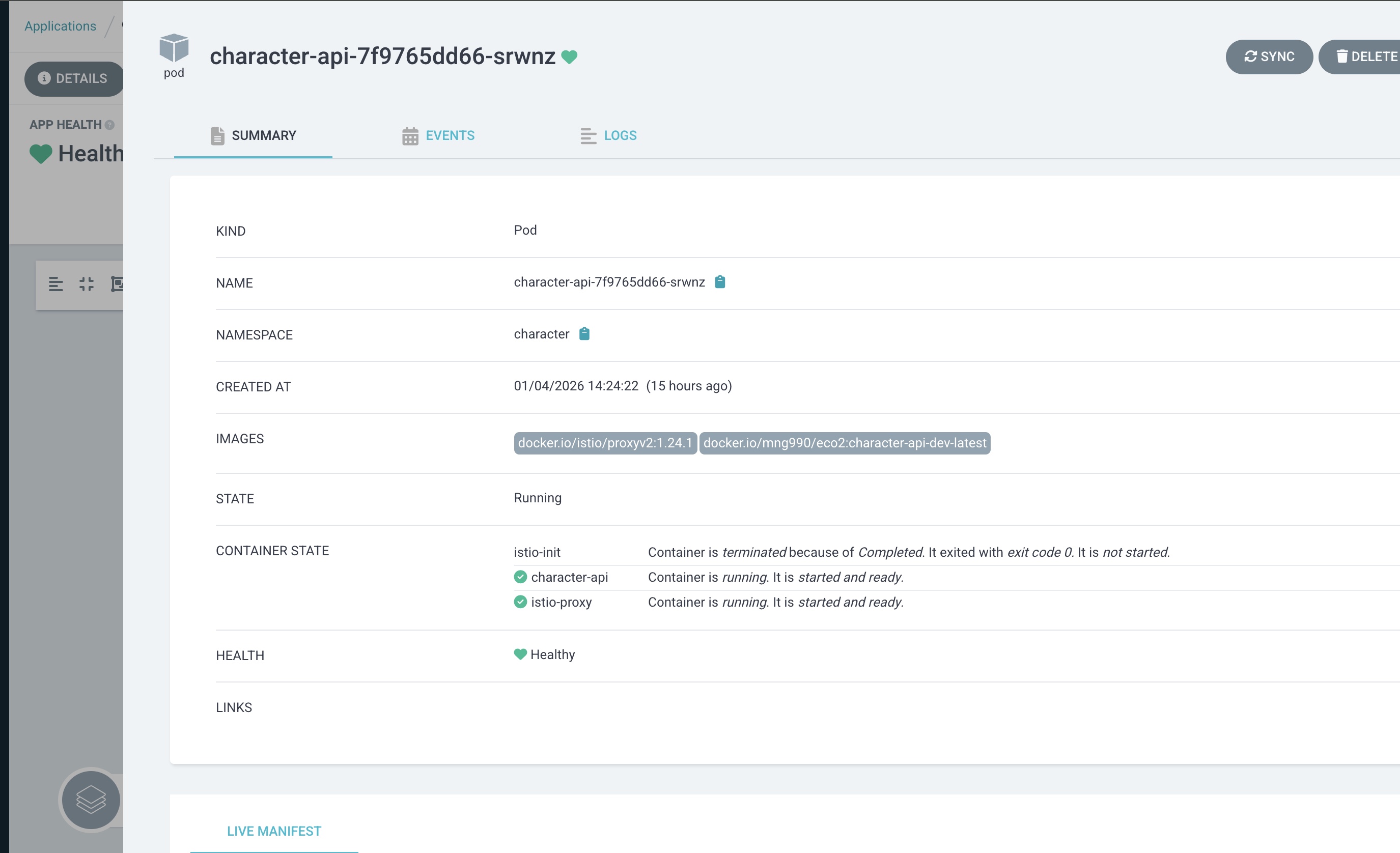Copy namespace with clipboard icon
Viewport: 1400px width, 853px height.
coord(584,334)
